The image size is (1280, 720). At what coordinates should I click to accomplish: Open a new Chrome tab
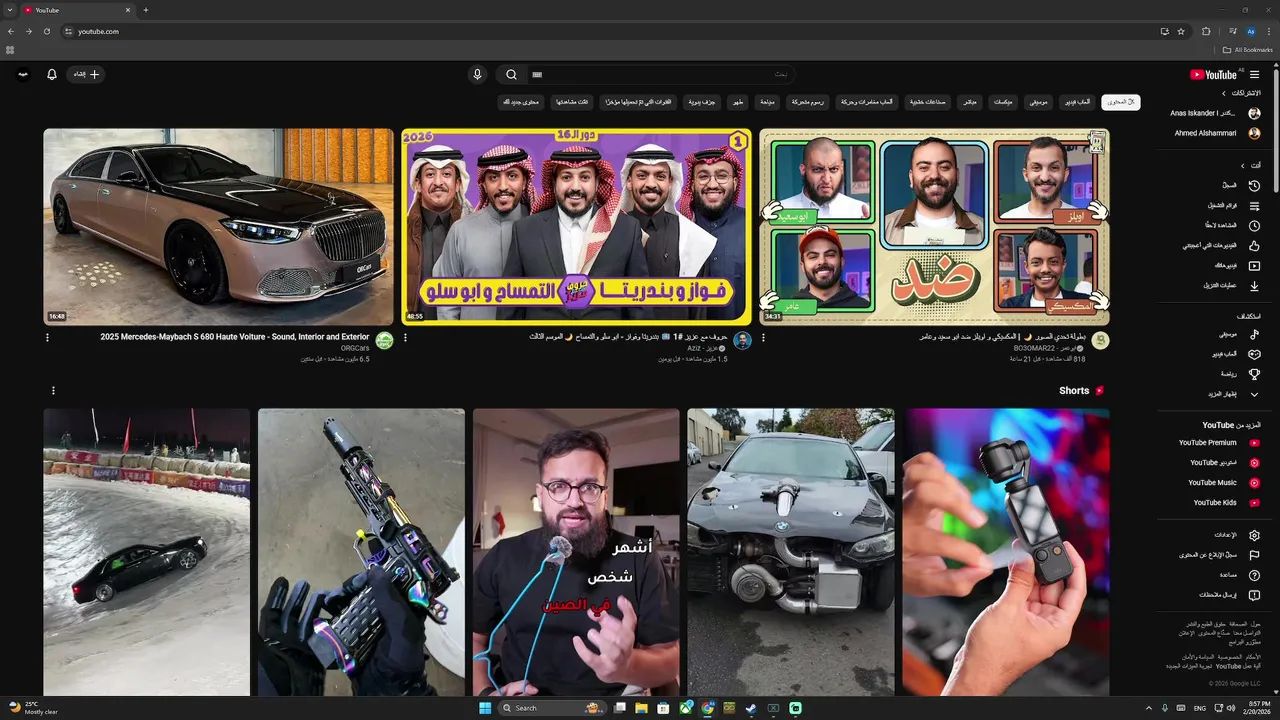(x=146, y=10)
